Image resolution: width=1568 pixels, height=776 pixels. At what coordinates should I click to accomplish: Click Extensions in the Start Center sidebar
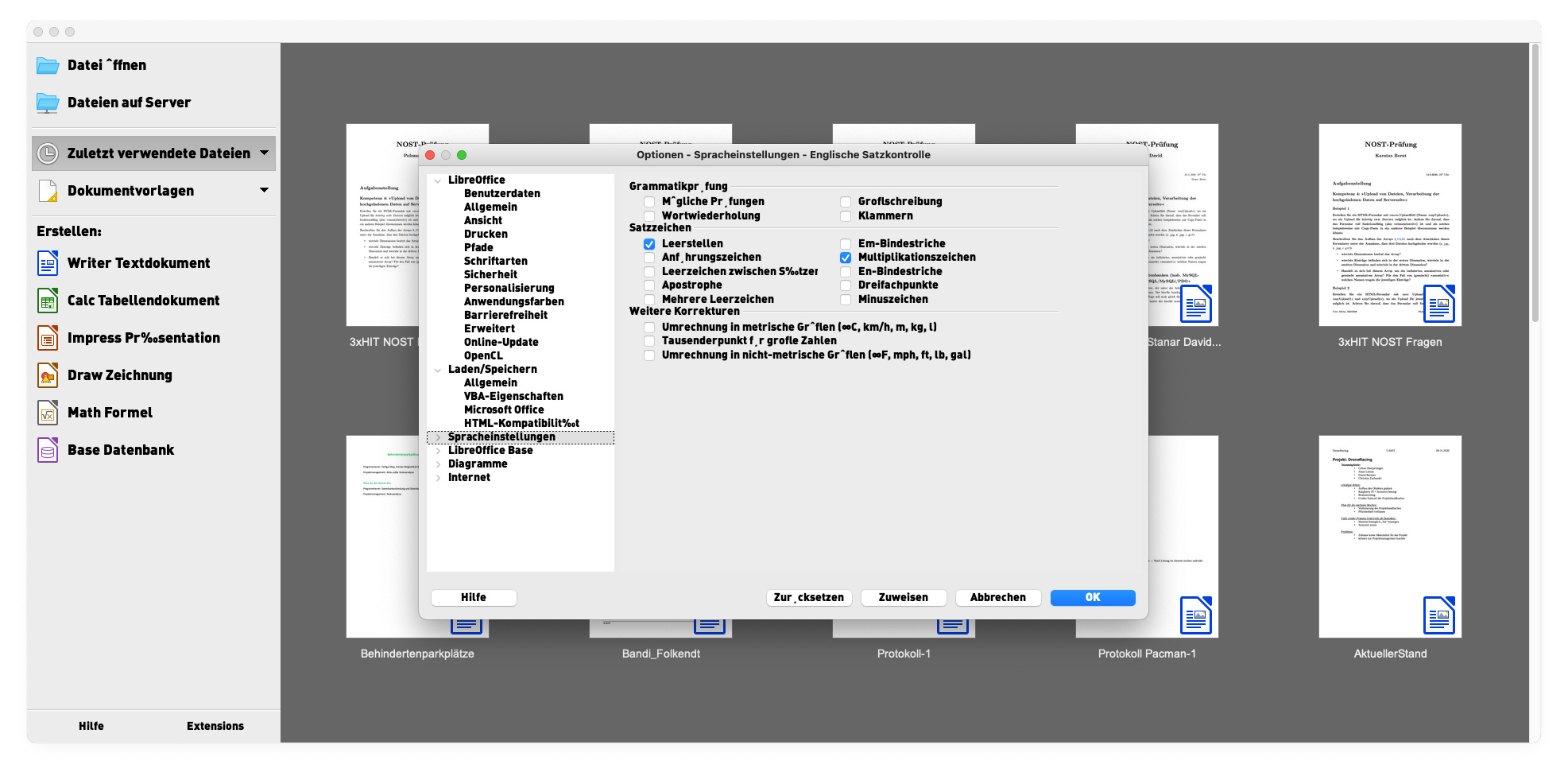point(215,727)
